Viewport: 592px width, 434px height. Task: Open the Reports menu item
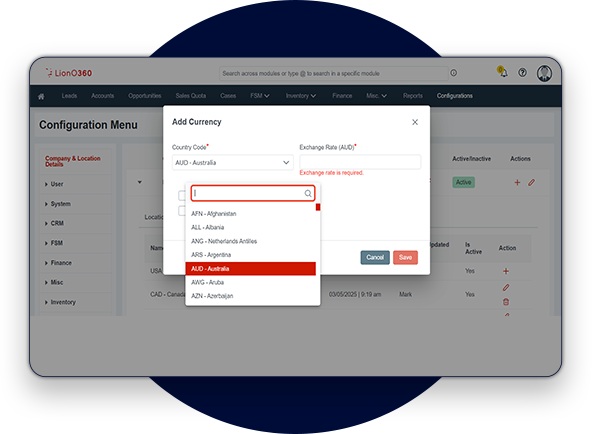pos(413,96)
